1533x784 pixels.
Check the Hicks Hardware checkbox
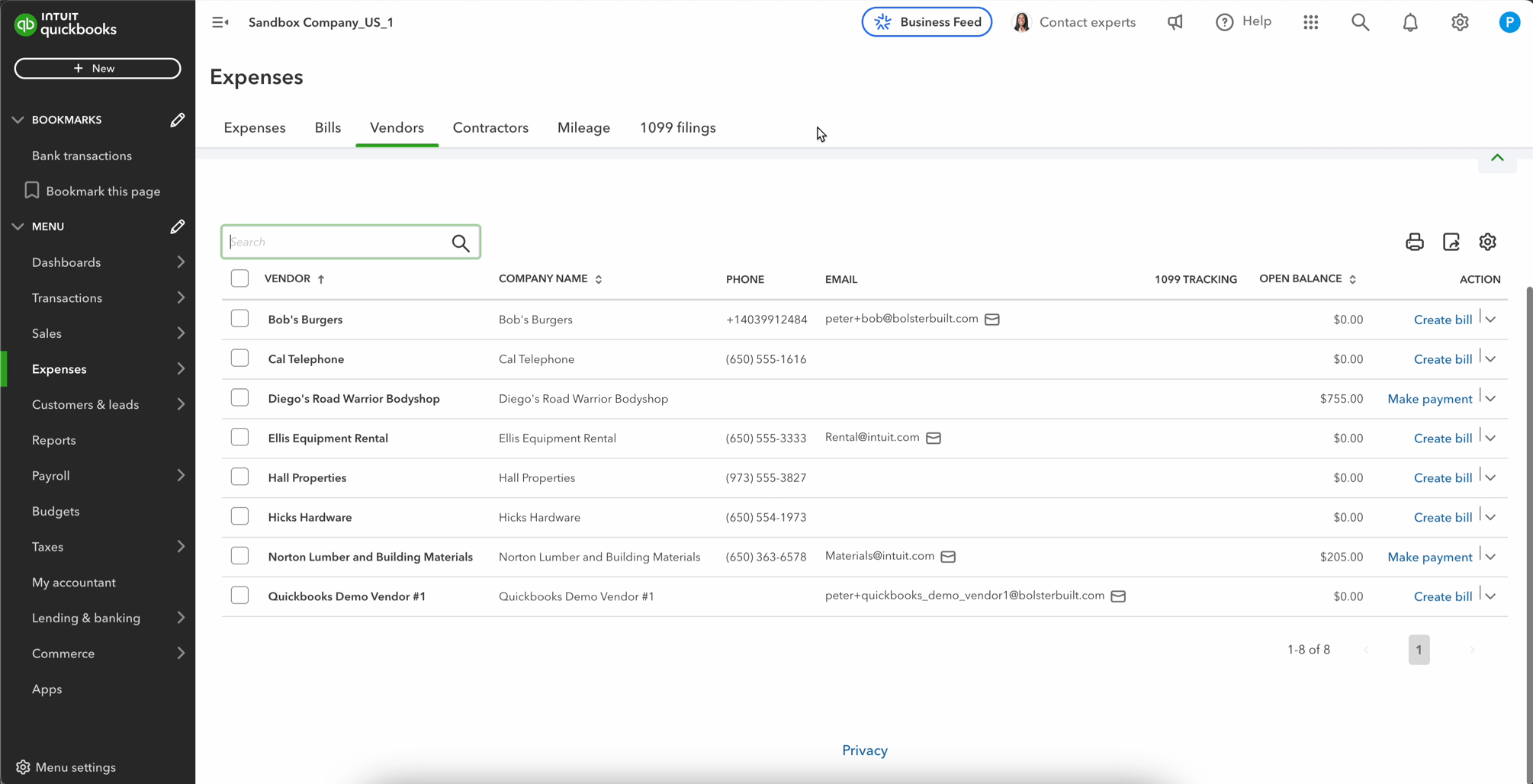tap(239, 516)
